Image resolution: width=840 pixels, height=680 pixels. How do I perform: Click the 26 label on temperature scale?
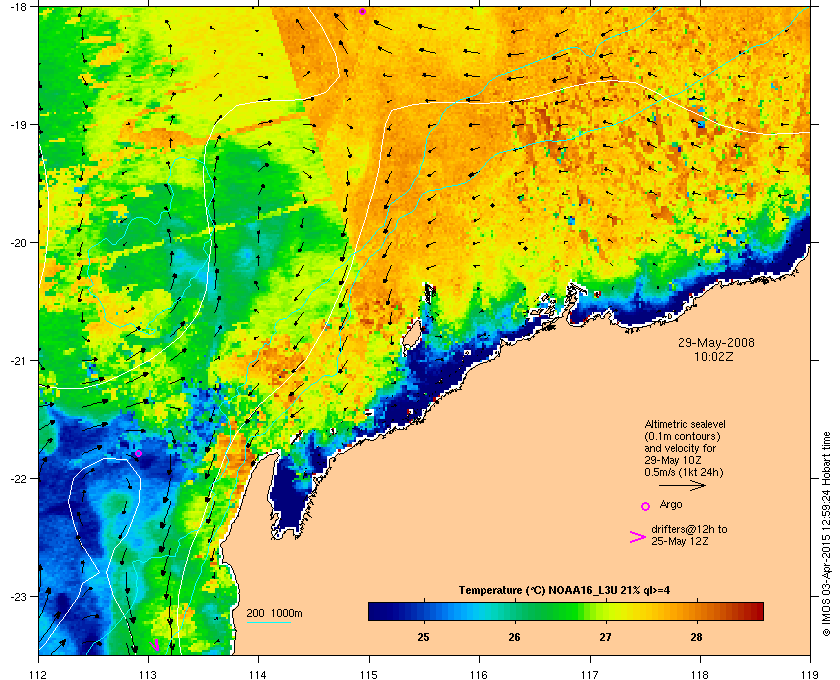coord(514,637)
